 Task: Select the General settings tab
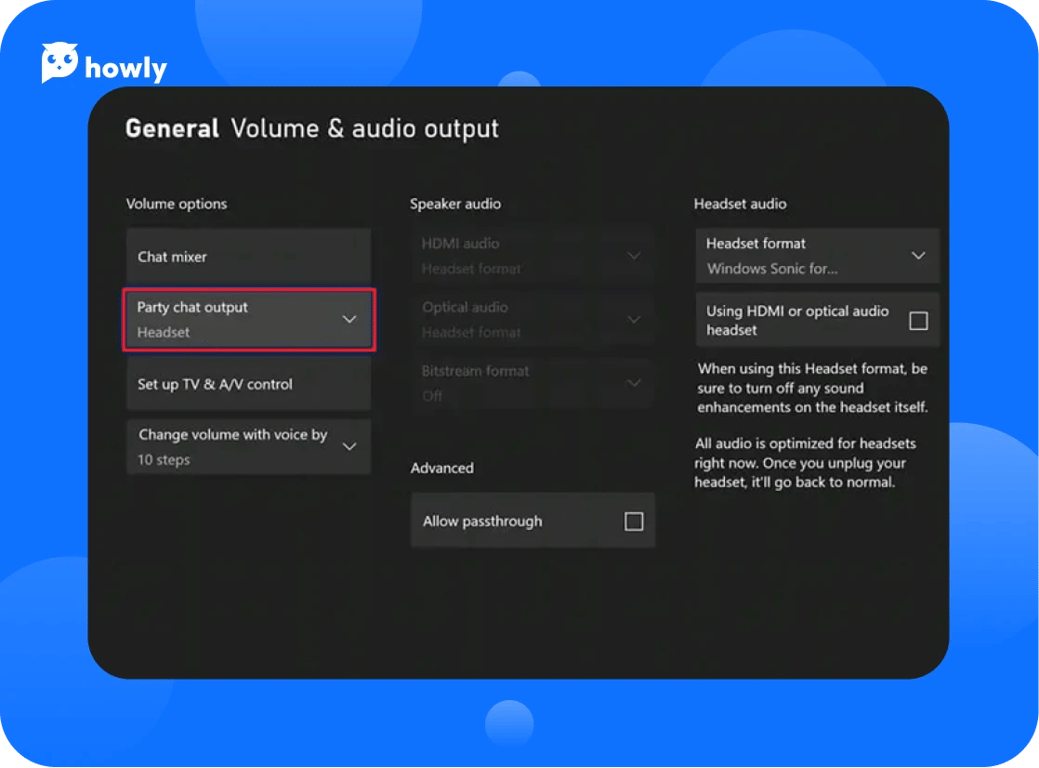170,128
